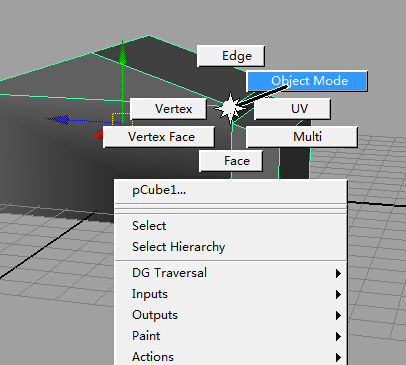The width and height of the screenshot is (406, 365).
Task: Choose Edge in the marking menu
Action: (x=231, y=56)
